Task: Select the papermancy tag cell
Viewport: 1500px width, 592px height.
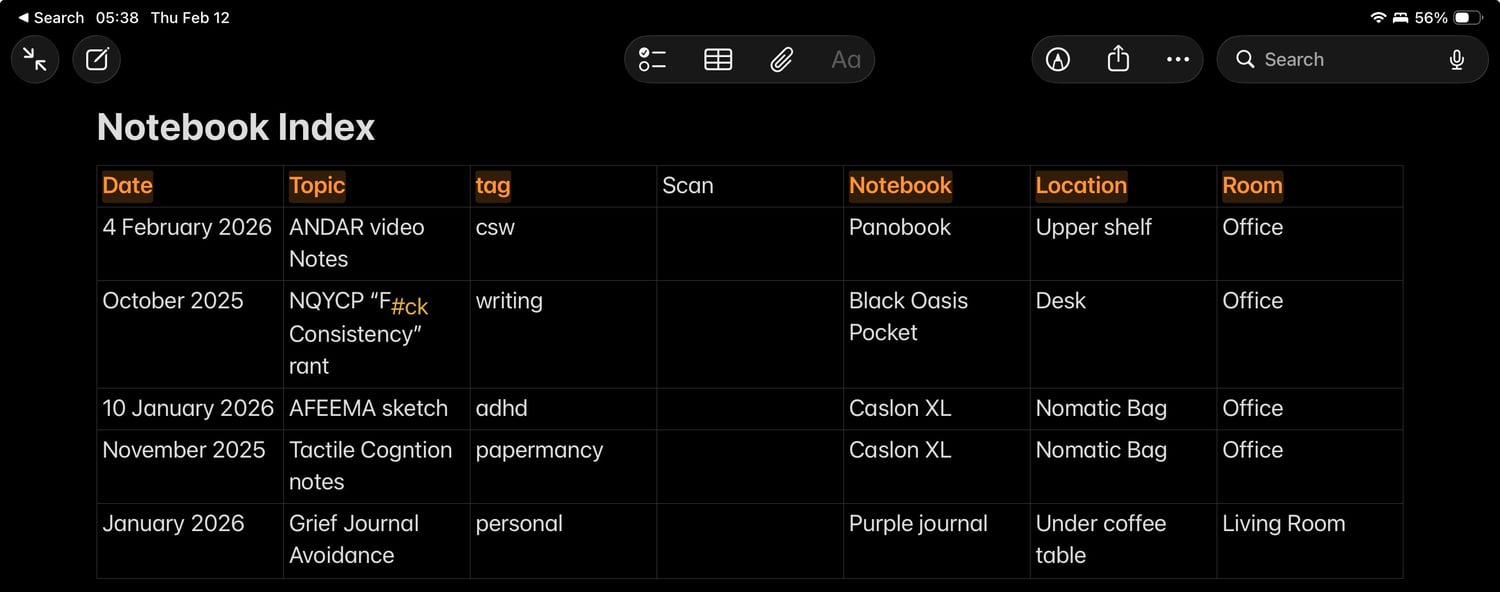Action: tap(539, 451)
